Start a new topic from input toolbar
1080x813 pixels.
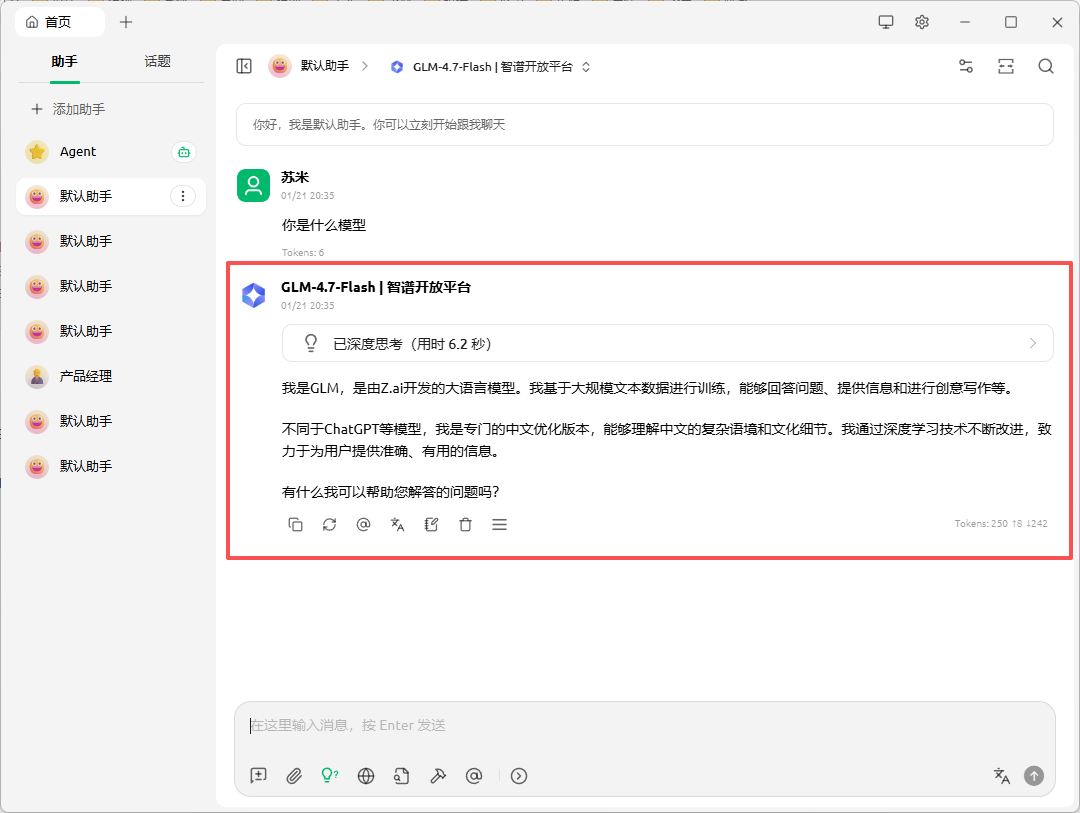point(259,775)
